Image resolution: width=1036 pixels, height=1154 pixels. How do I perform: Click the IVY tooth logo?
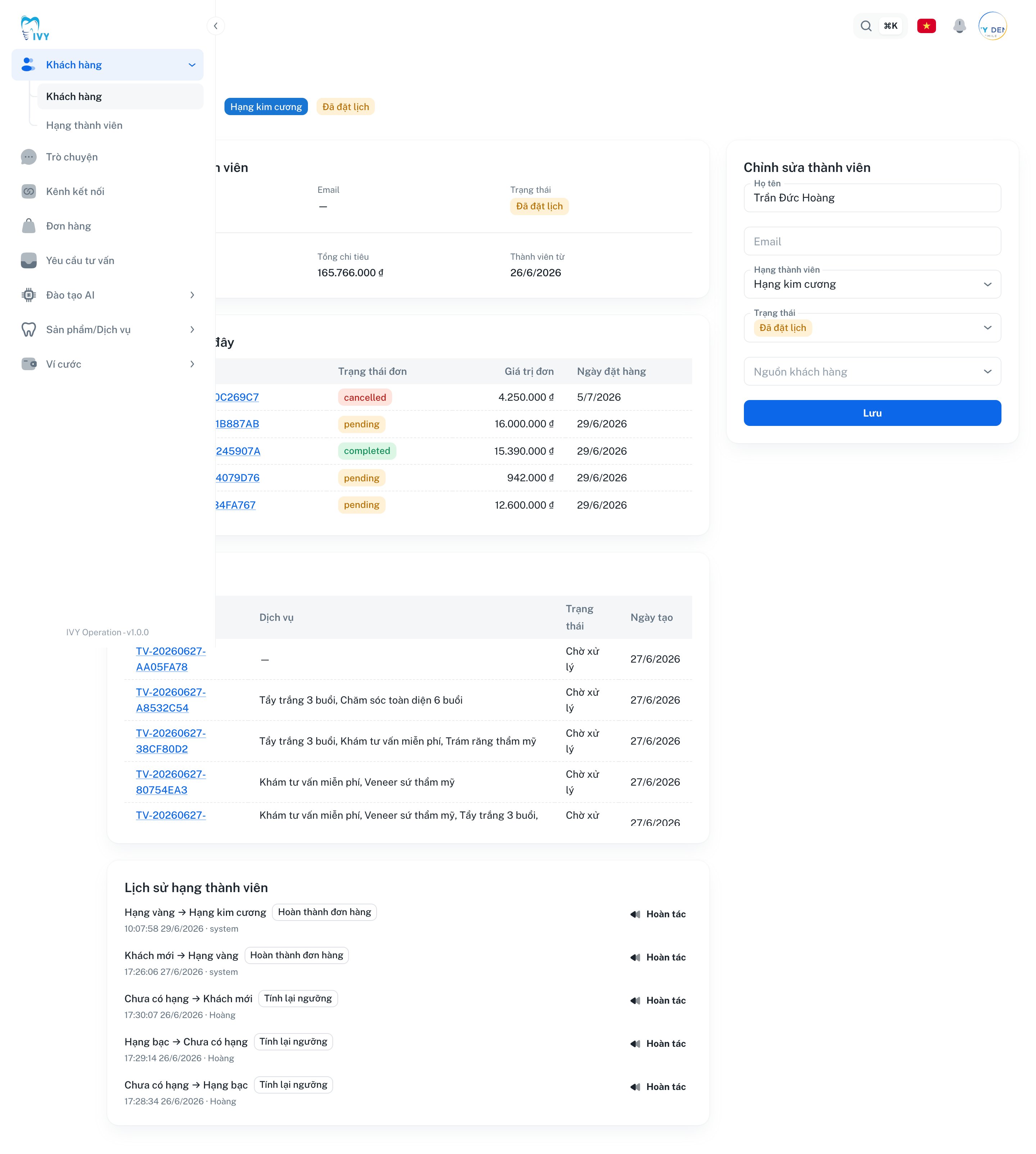[x=35, y=28]
